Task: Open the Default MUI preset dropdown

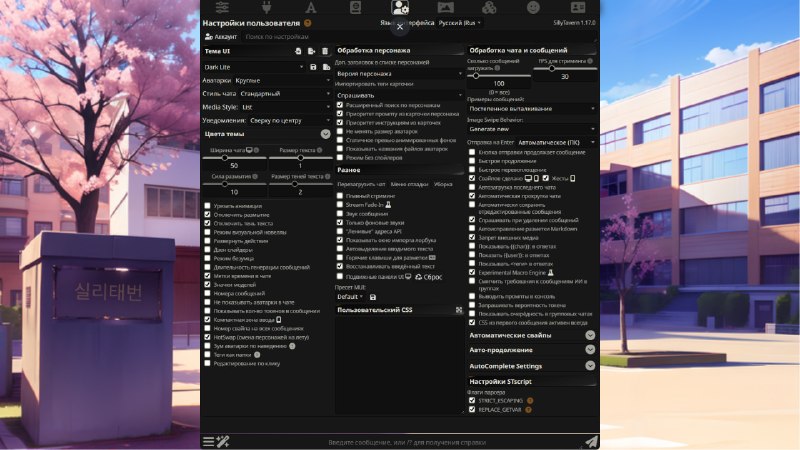Action: click(350, 297)
